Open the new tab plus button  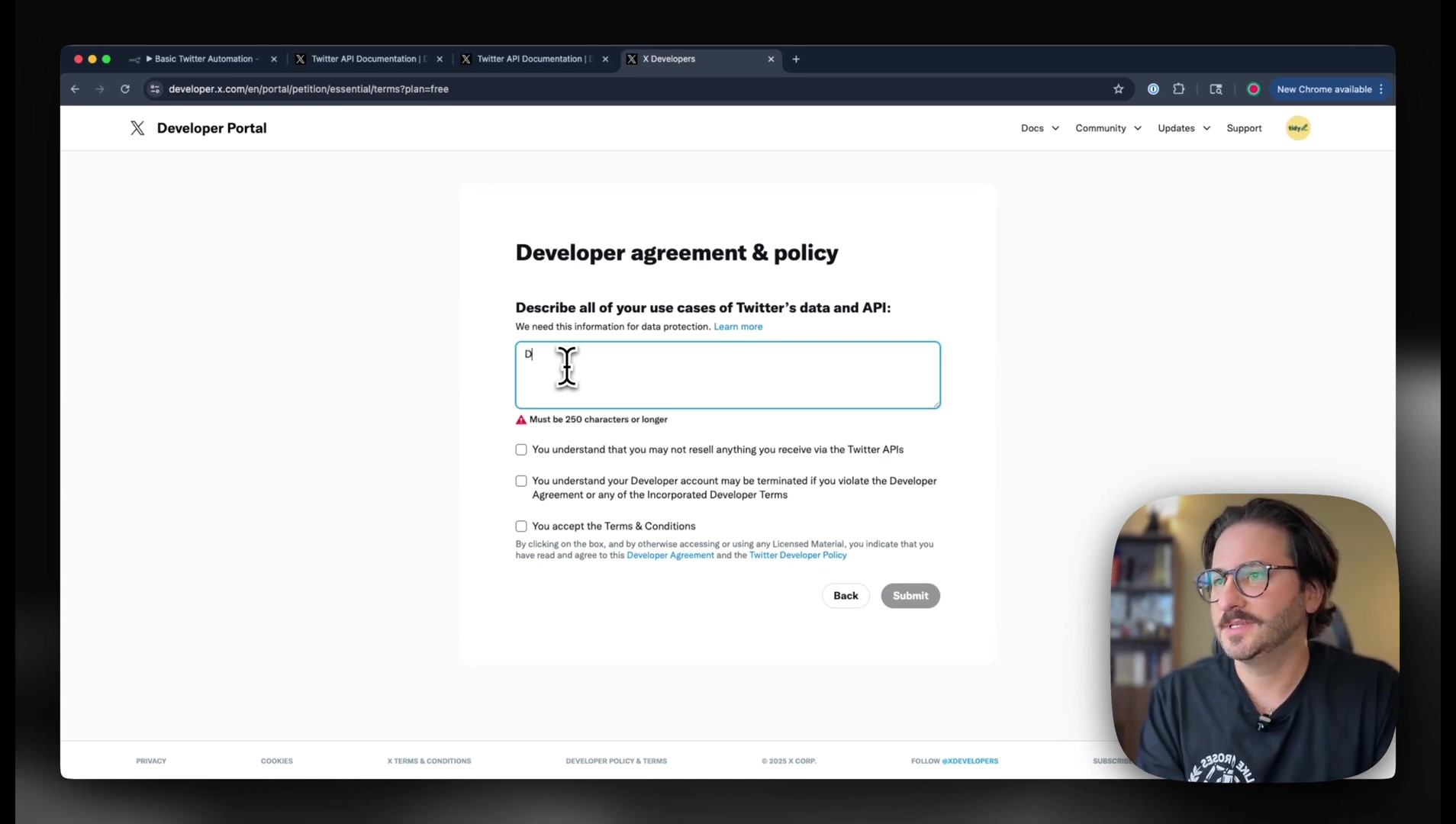tap(796, 59)
